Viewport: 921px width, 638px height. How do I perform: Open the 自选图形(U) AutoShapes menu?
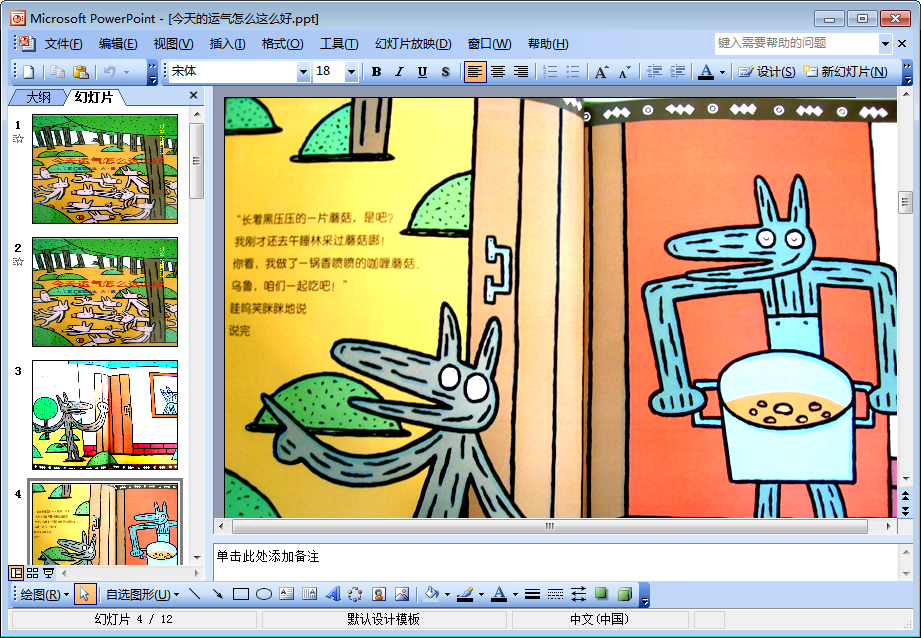tap(142, 595)
